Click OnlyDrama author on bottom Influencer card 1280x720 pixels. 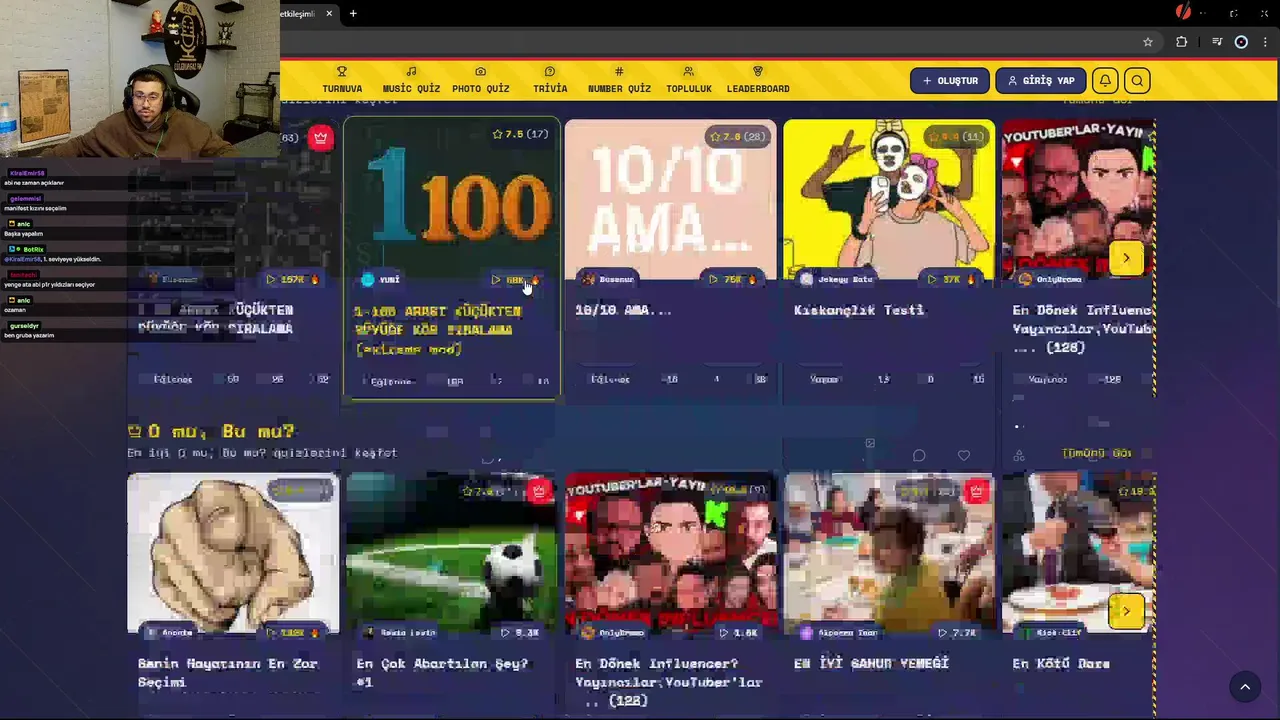click(614, 633)
